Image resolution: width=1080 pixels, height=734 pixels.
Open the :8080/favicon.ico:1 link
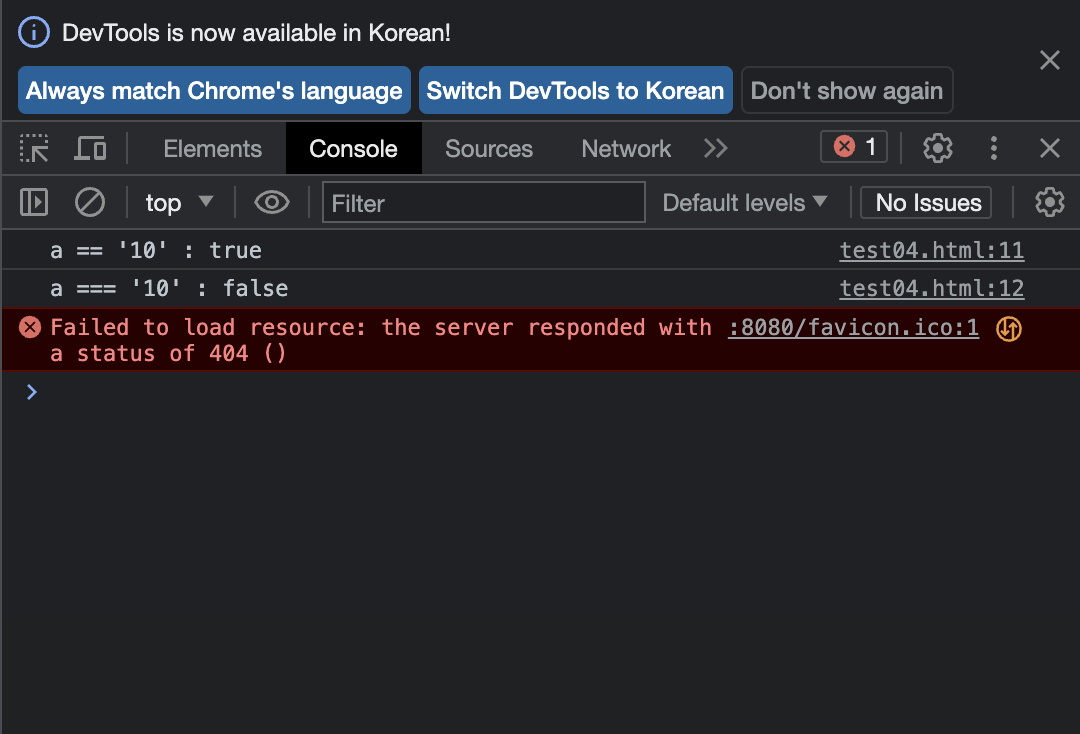pos(853,327)
